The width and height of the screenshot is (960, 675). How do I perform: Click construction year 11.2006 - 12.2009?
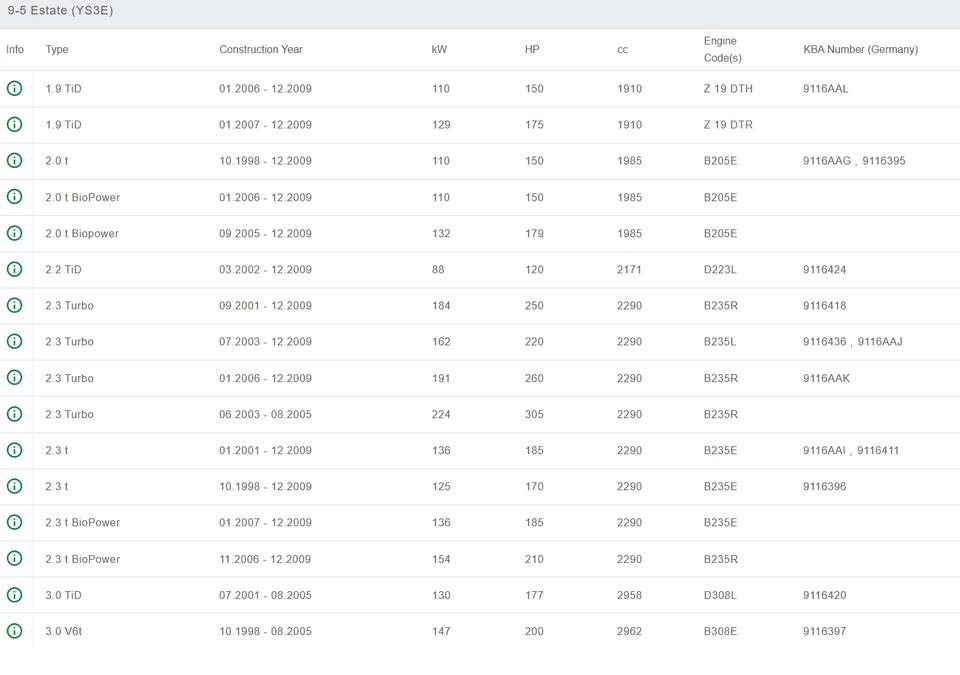(x=265, y=559)
